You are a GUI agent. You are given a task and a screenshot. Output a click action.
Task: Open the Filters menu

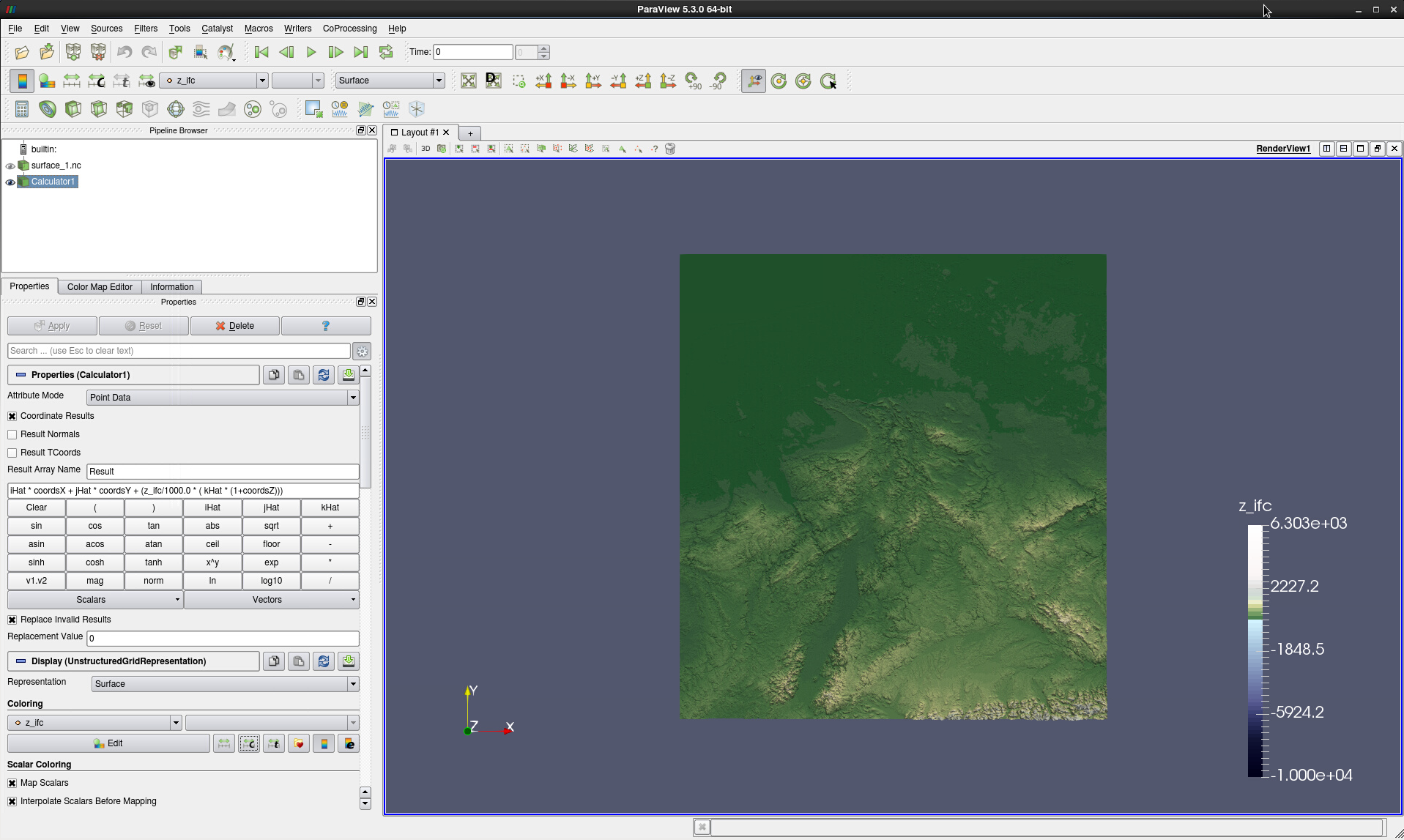145,29
